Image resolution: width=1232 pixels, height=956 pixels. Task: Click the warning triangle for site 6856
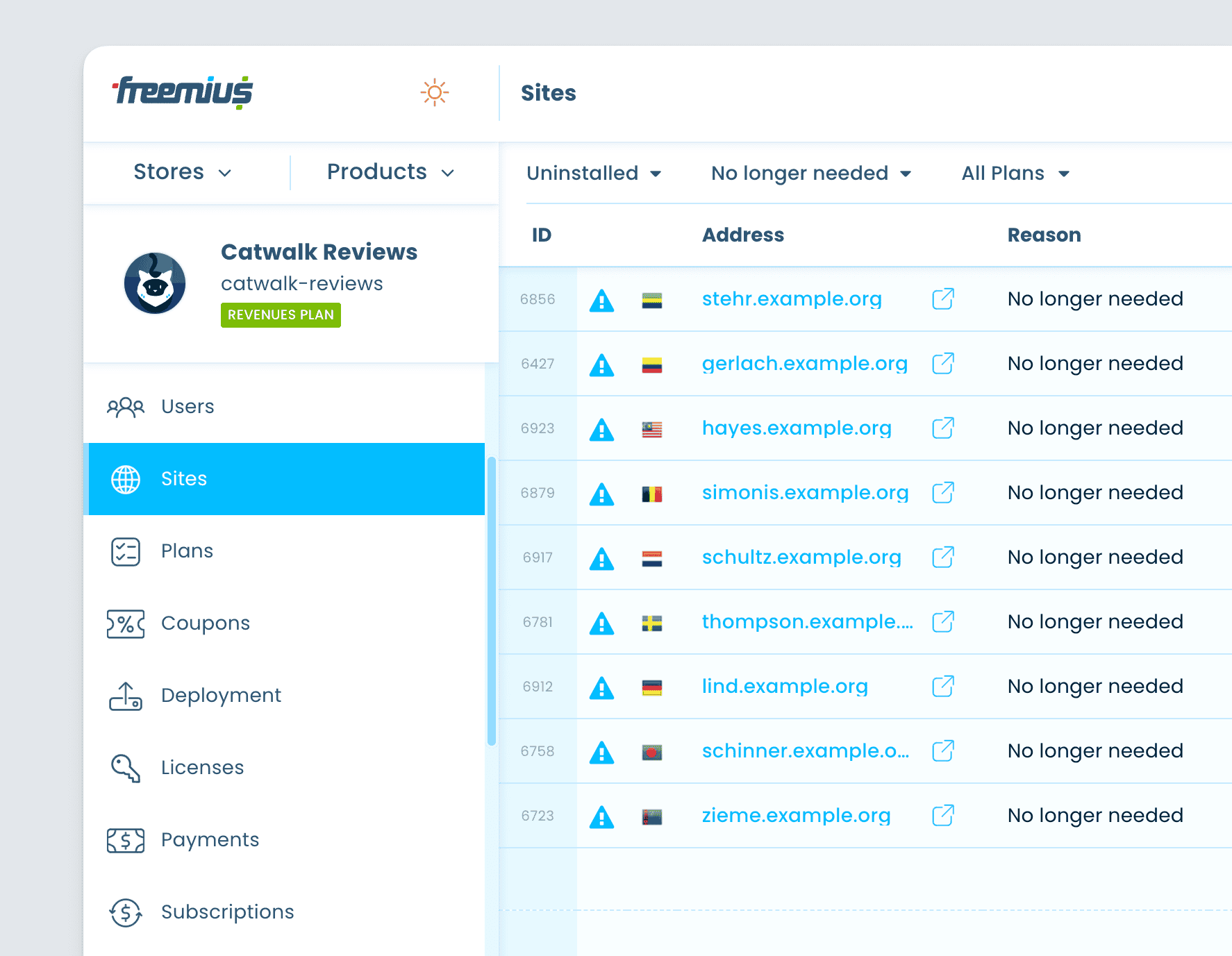601,301
